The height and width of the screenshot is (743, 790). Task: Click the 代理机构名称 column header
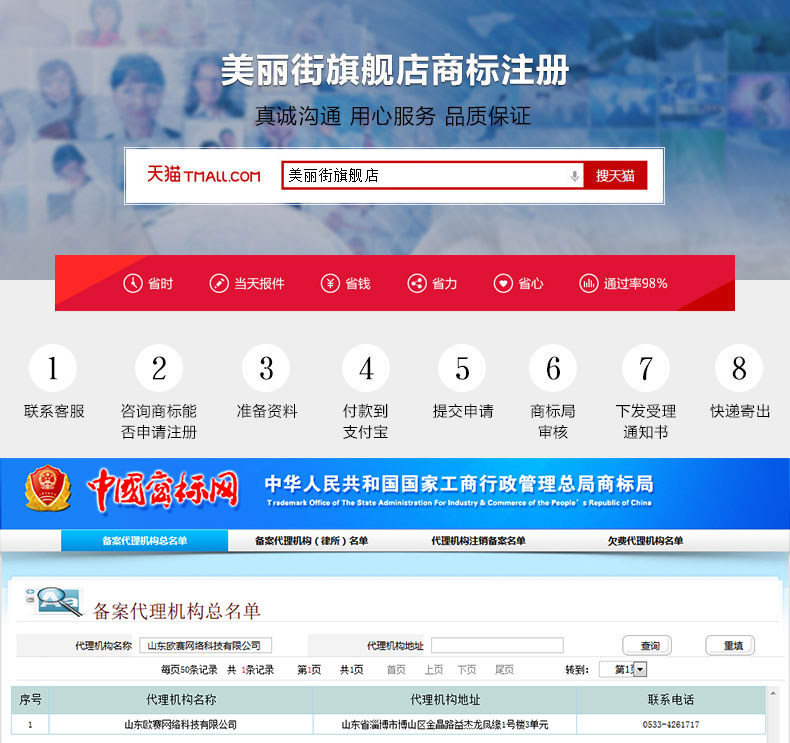181,699
